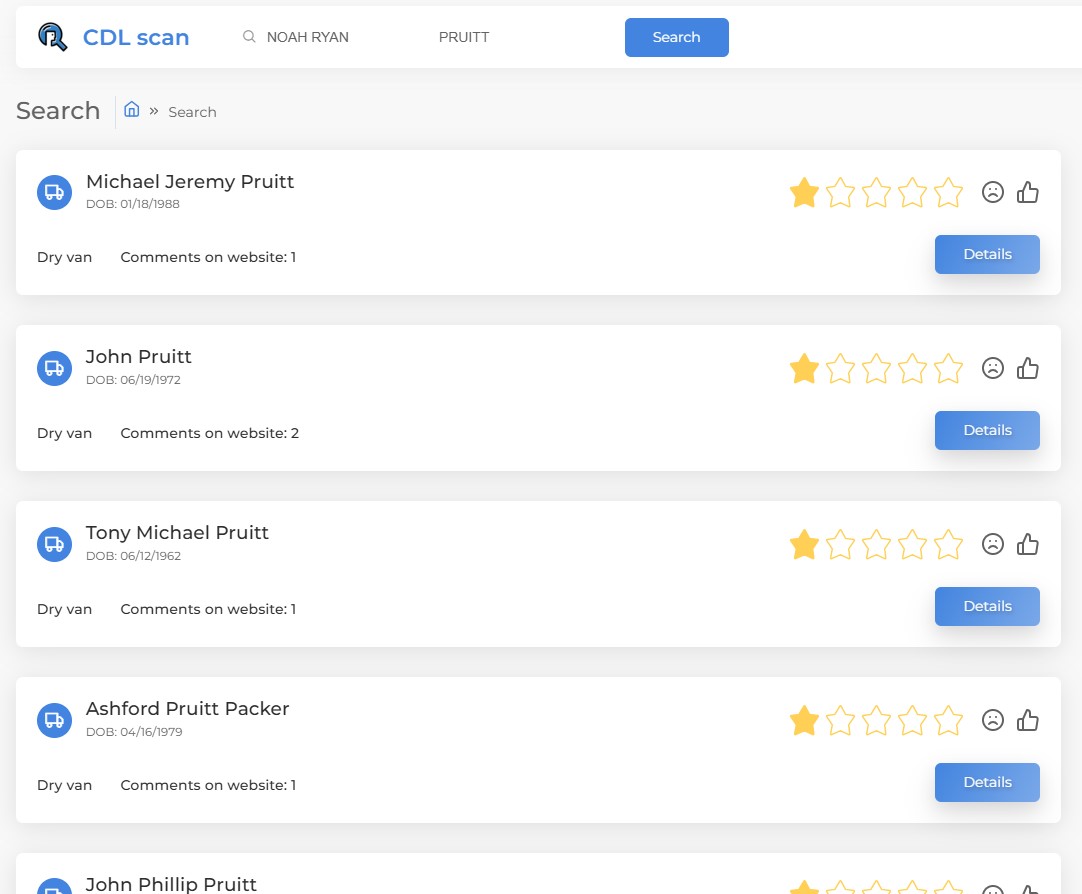Click 'Dry van' label in Ashford Pruitt Packer card
Viewport: 1082px width, 894px height.
point(64,785)
